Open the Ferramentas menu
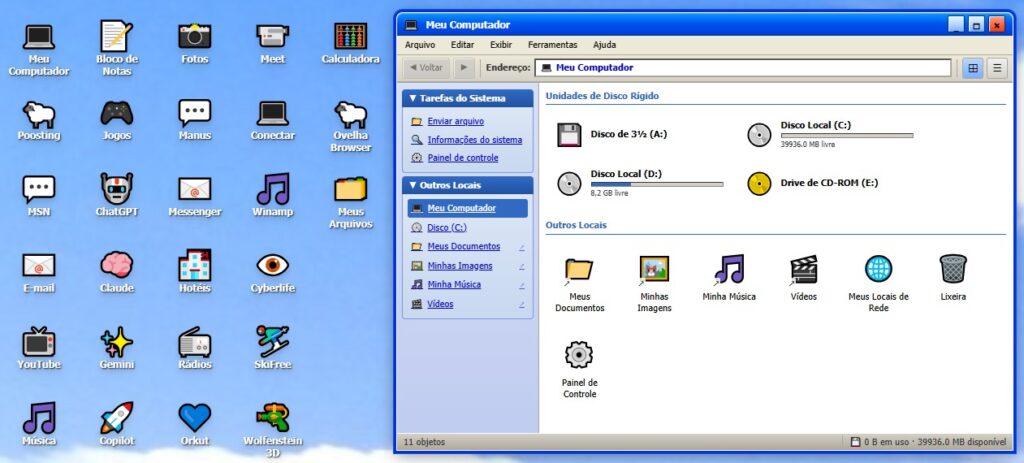 pos(552,45)
